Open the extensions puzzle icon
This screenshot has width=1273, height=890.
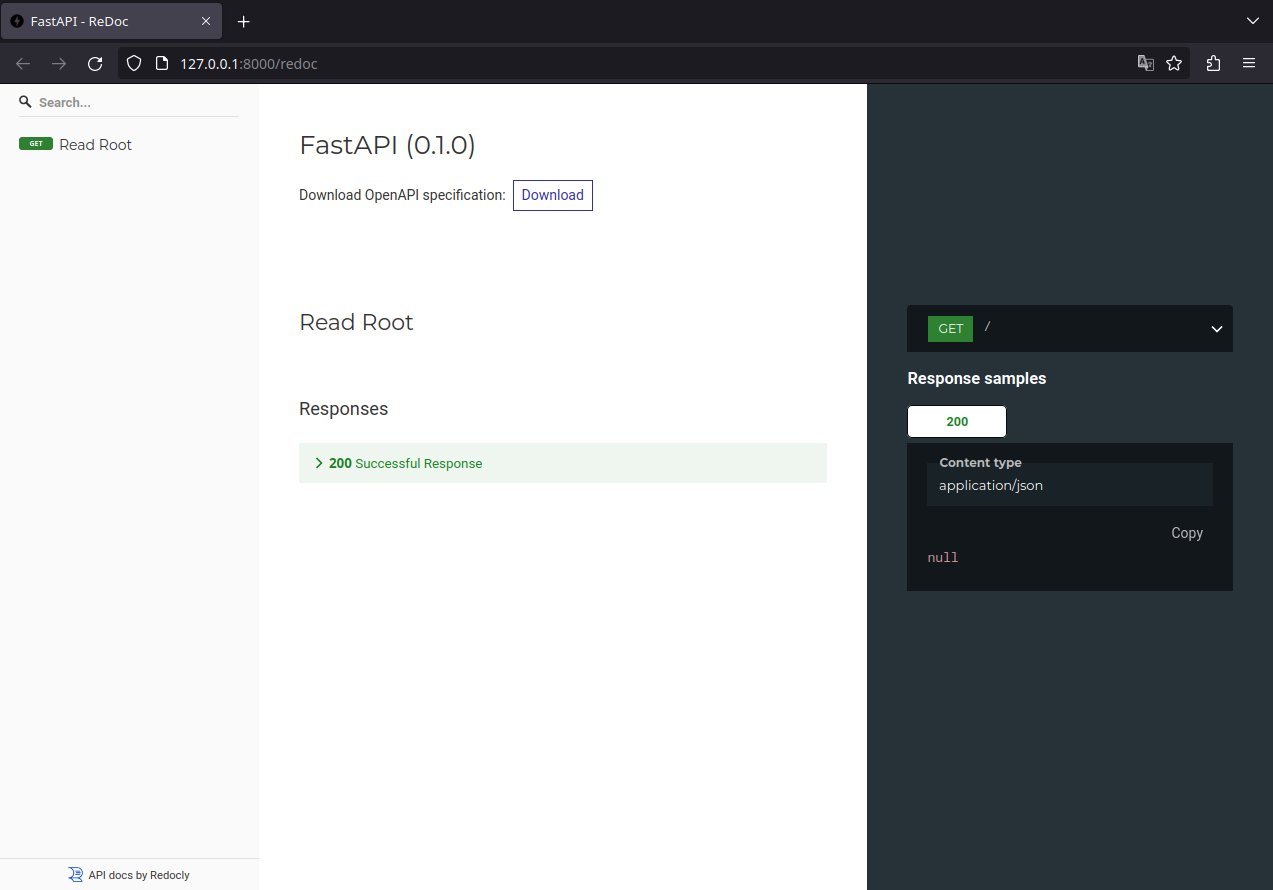[1213, 63]
